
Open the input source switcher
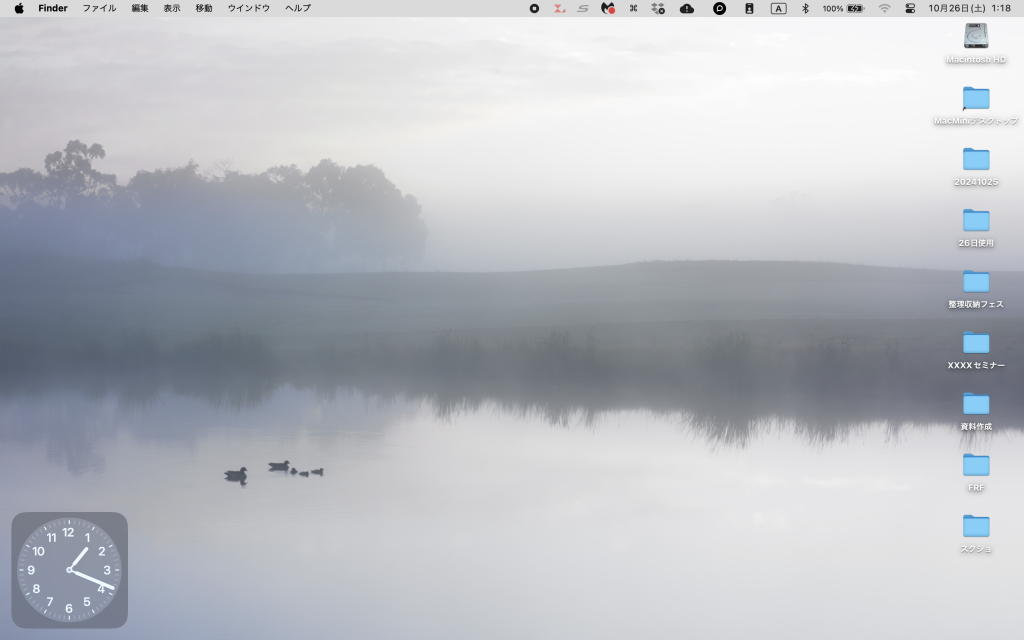778,8
